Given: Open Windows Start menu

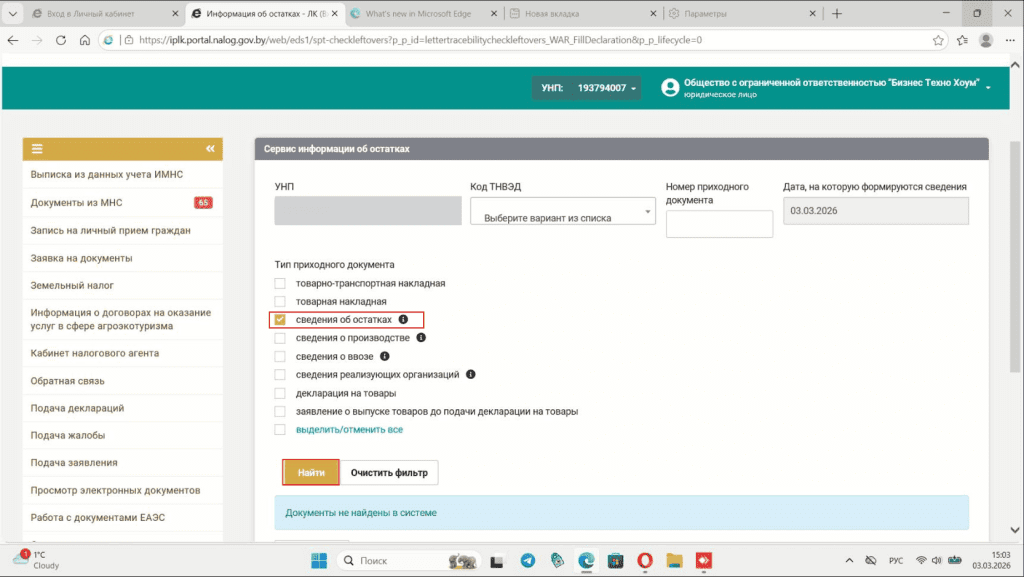Looking at the screenshot, I should (x=319, y=561).
